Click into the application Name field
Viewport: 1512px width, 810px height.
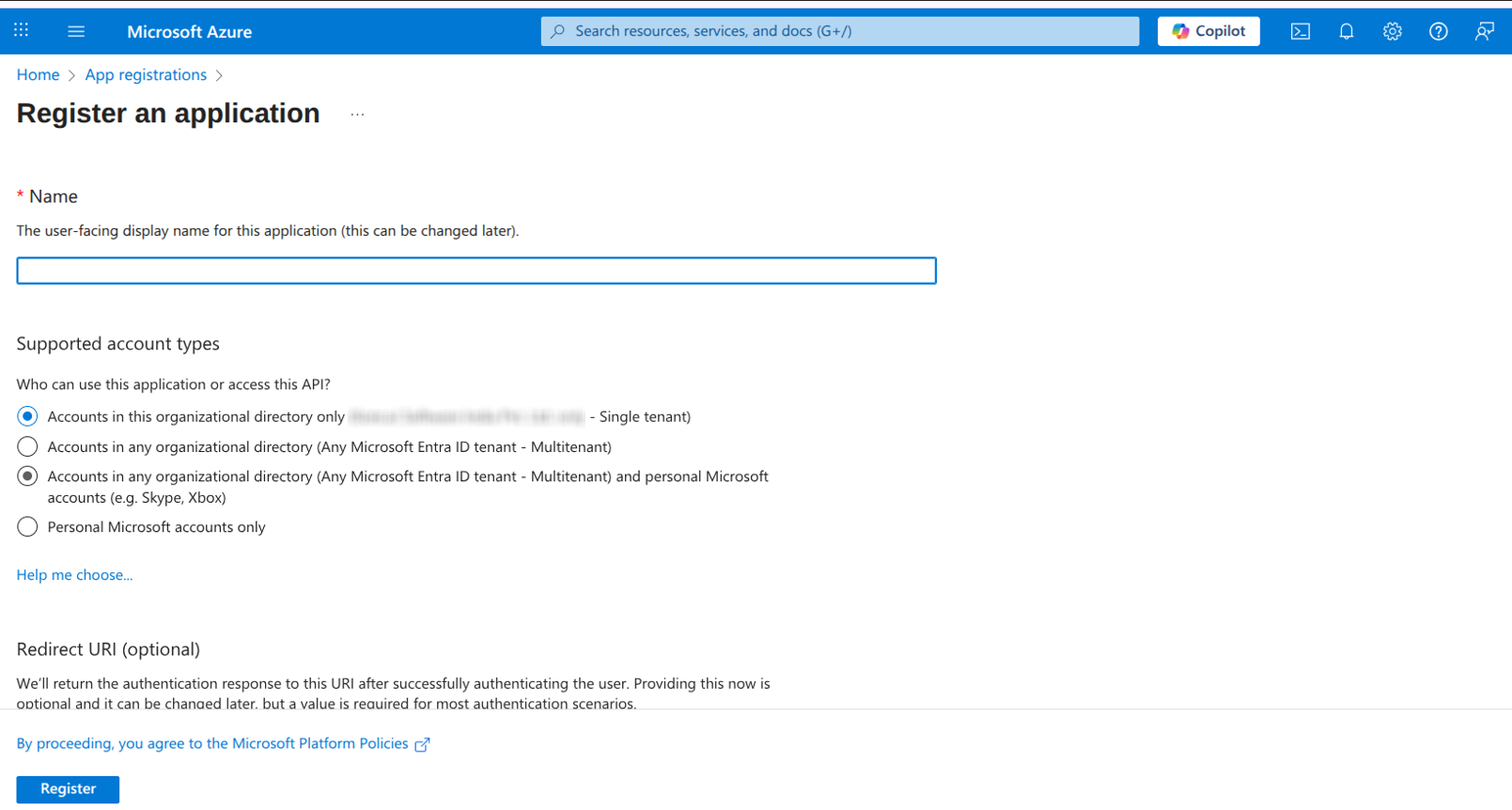[x=476, y=271]
